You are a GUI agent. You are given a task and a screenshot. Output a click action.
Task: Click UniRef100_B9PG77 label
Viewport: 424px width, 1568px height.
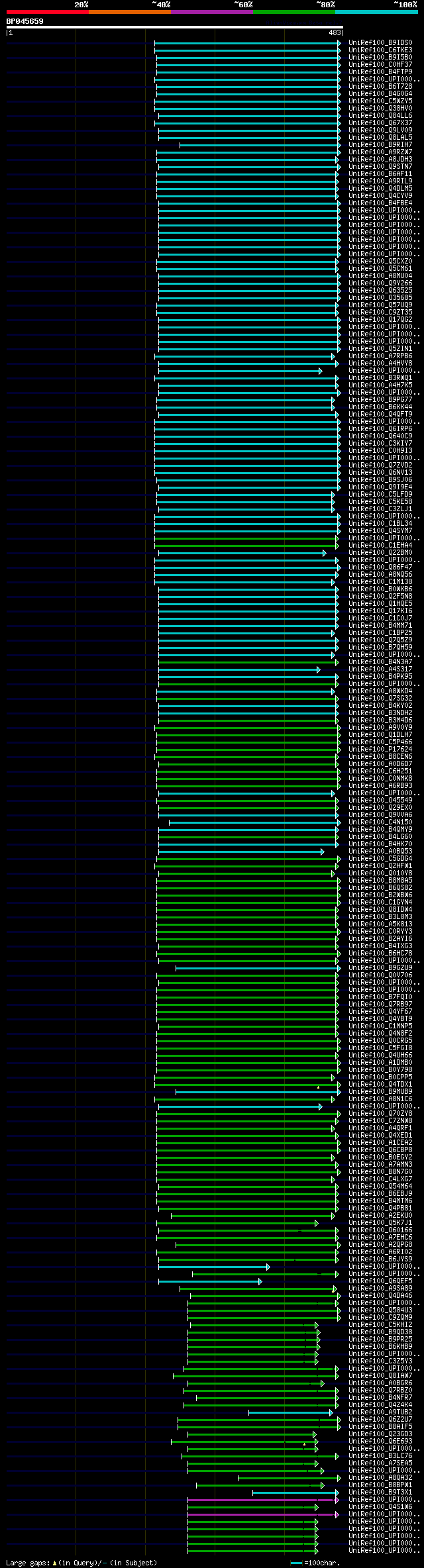click(x=380, y=399)
